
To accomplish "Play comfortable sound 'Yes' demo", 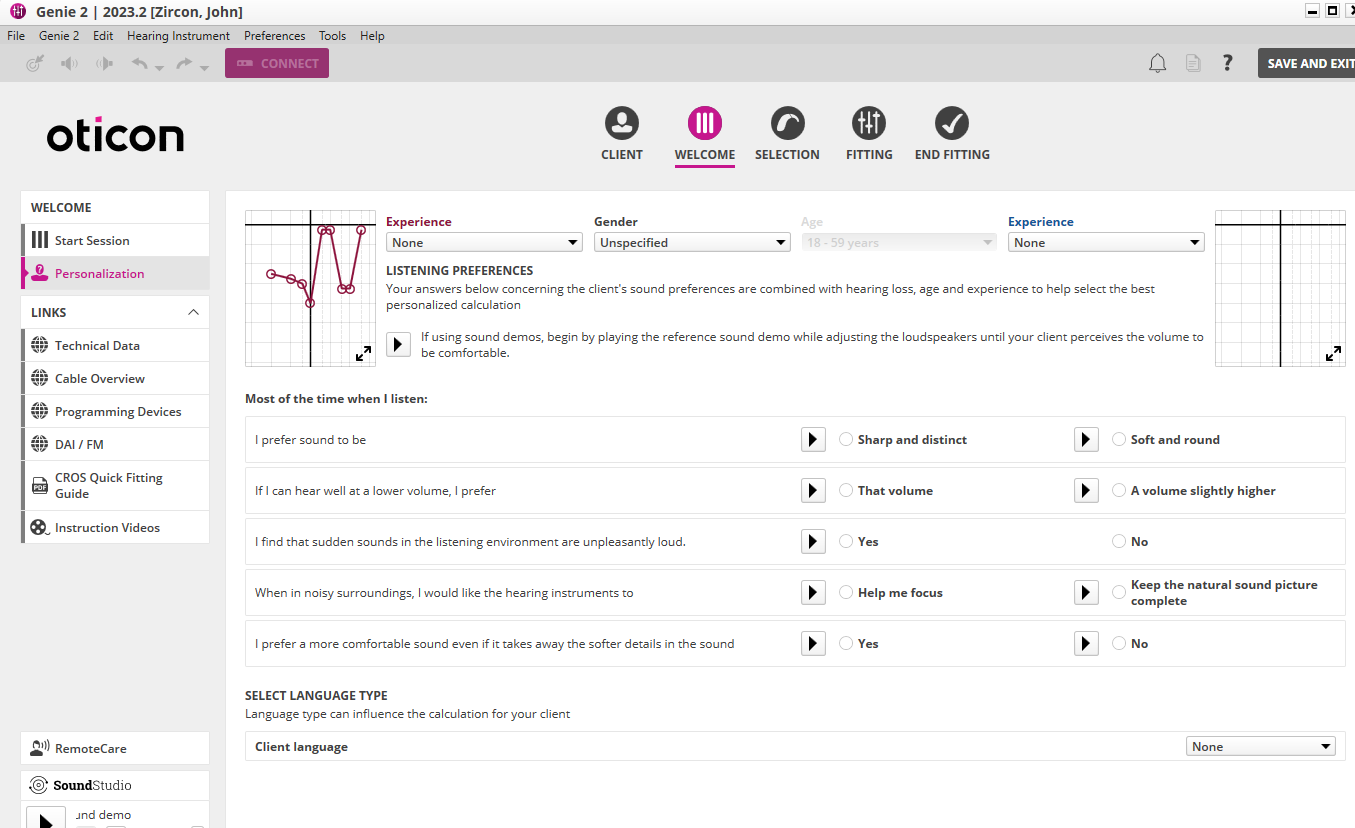I will [x=813, y=644].
